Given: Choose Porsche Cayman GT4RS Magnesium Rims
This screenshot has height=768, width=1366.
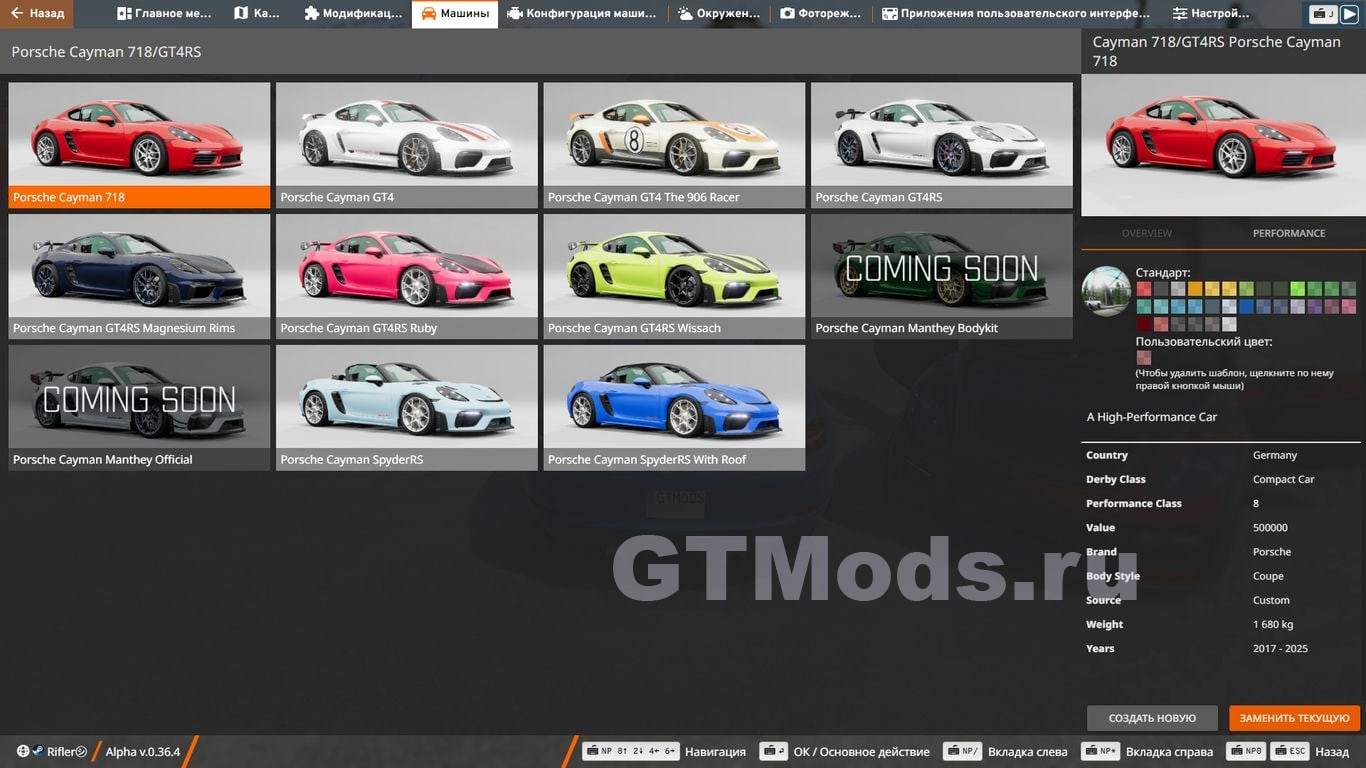Looking at the screenshot, I should pyautogui.click(x=139, y=276).
